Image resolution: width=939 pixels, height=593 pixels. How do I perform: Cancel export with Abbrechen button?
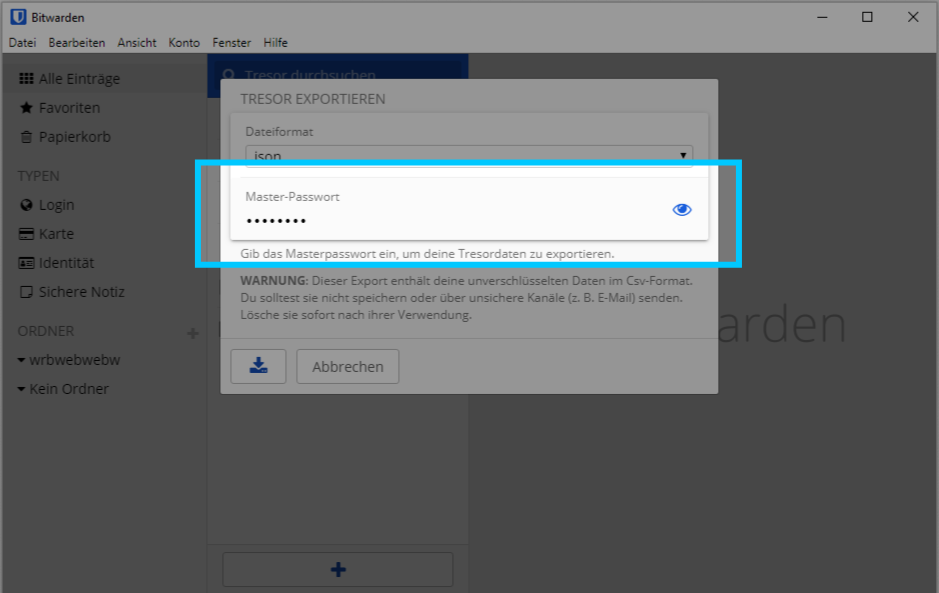tap(347, 366)
